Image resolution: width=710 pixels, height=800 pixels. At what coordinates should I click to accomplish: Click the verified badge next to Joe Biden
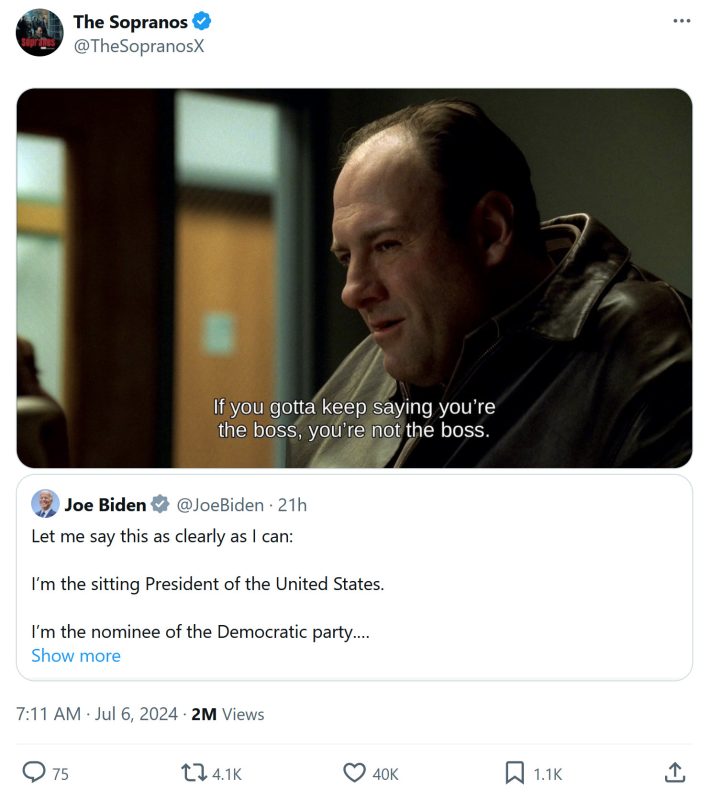pos(160,504)
